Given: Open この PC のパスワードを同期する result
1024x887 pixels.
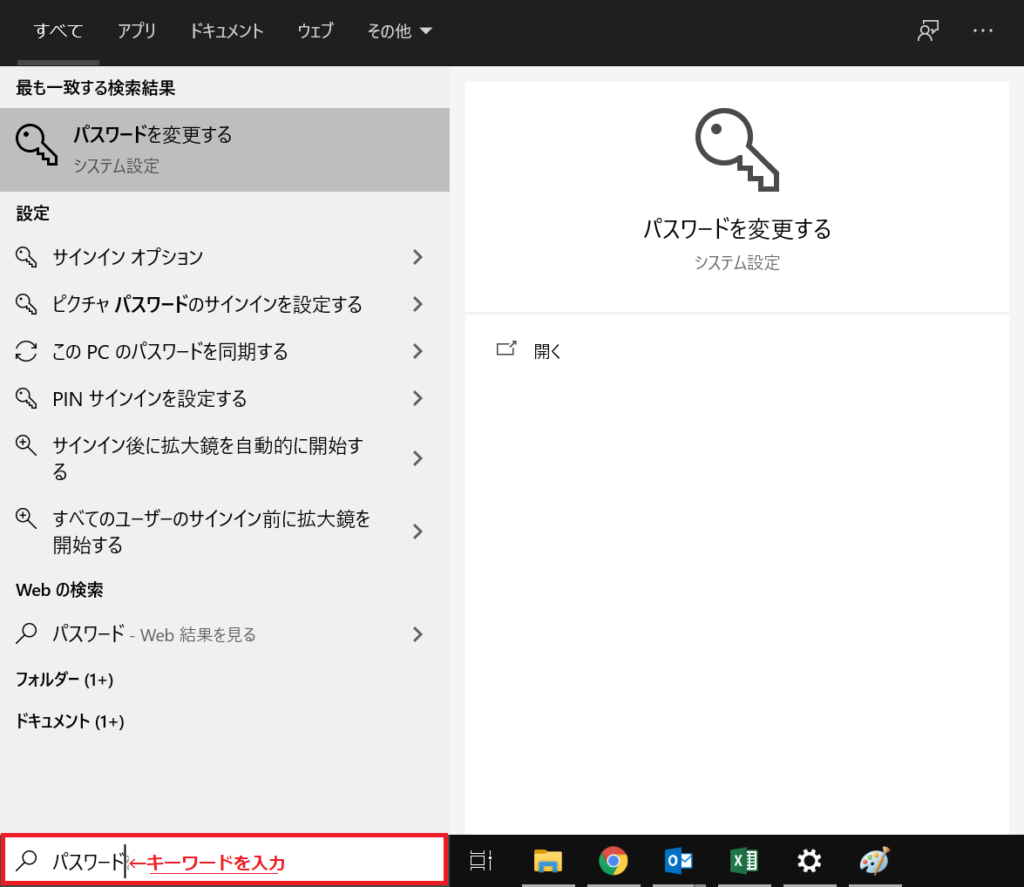Looking at the screenshot, I should [x=225, y=351].
